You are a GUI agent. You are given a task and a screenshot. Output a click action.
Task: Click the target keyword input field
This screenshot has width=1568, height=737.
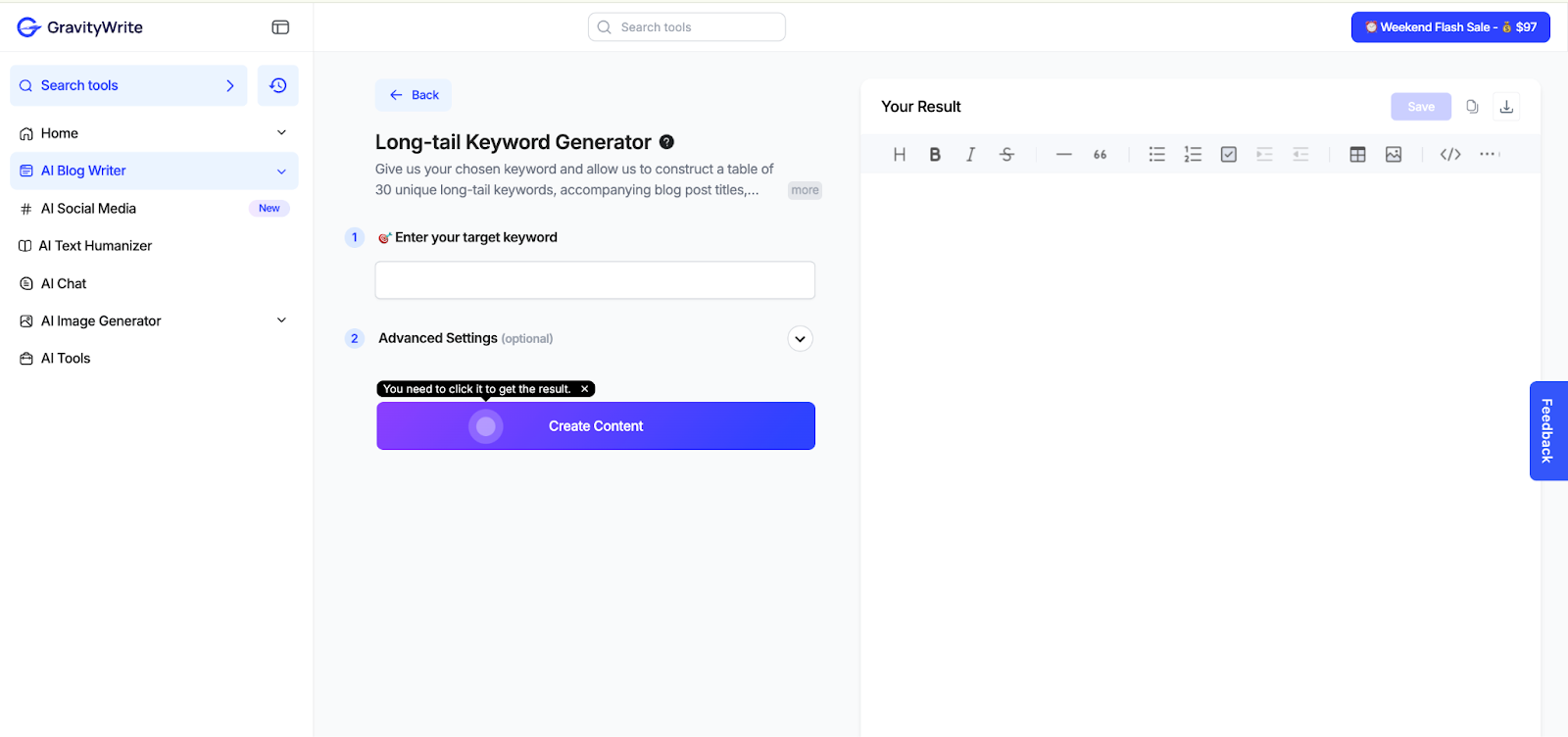595,280
